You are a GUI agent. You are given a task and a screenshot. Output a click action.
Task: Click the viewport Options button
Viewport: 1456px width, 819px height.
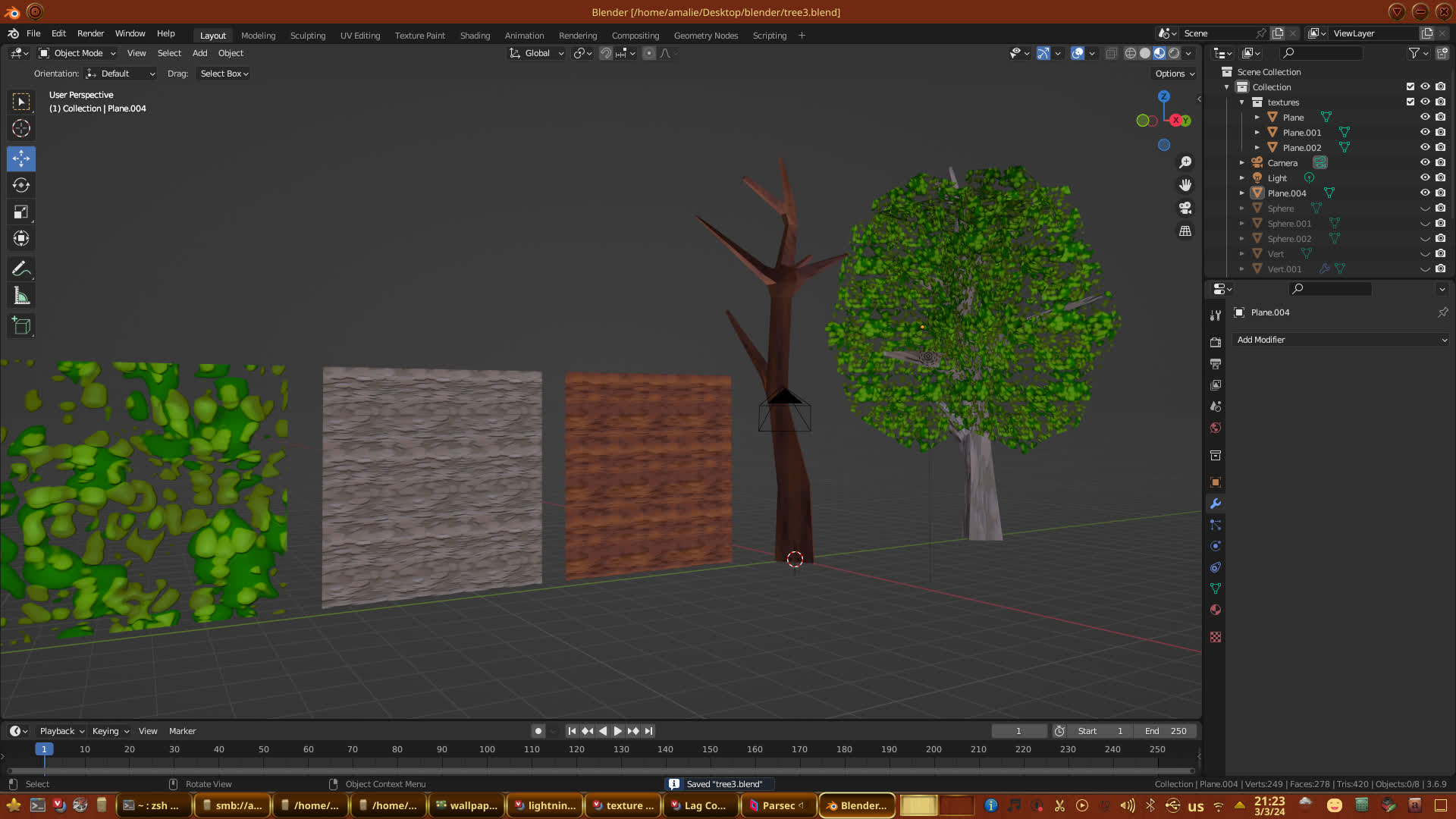point(1174,74)
